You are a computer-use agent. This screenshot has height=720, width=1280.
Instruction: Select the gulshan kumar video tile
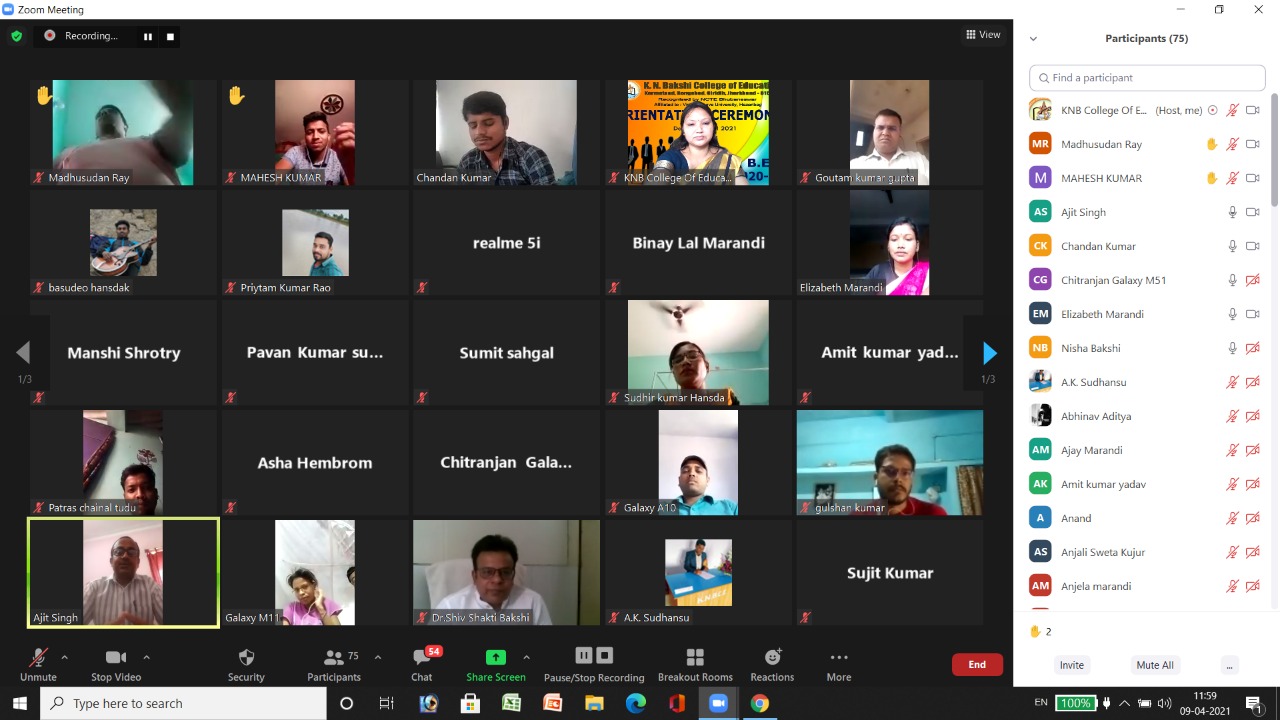click(x=890, y=462)
